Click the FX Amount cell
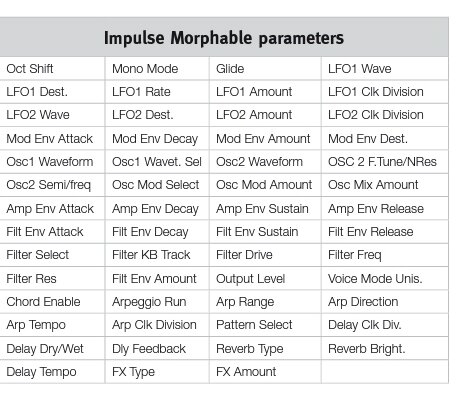This screenshot has height=399, width=465. coord(265,372)
